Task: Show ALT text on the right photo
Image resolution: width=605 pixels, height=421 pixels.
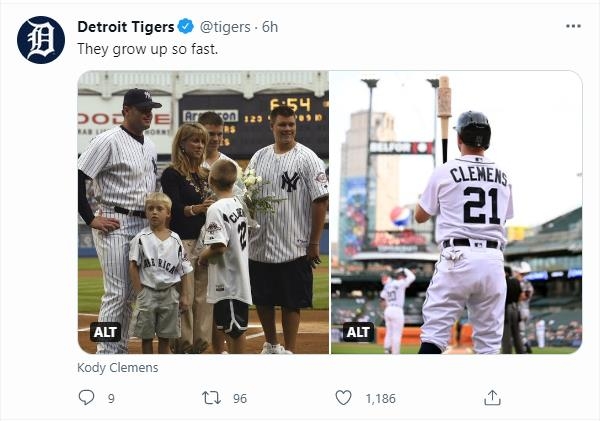Action: [x=358, y=332]
